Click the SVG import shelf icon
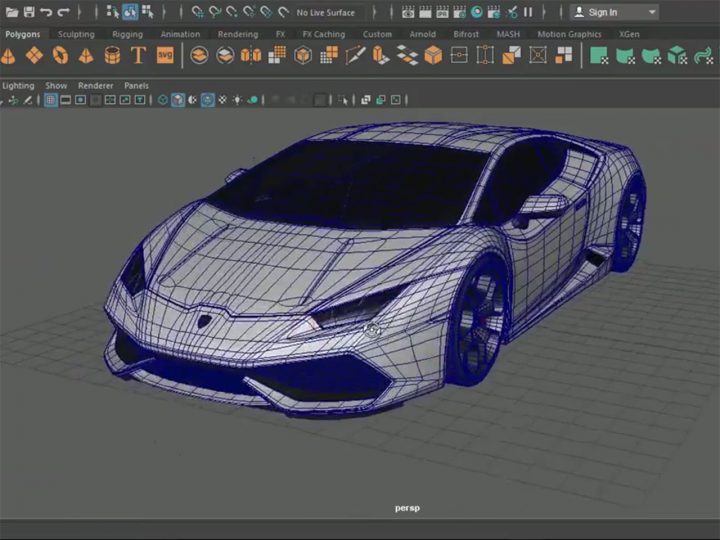Viewport: 720px width, 540px height. point(165,55)
